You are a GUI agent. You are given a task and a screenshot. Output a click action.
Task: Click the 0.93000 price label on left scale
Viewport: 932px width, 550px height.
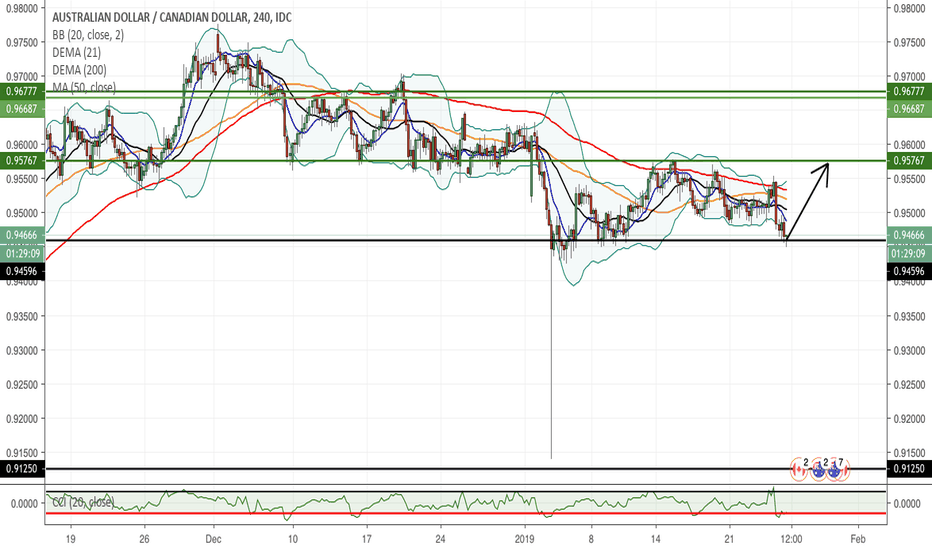(22, 350)
